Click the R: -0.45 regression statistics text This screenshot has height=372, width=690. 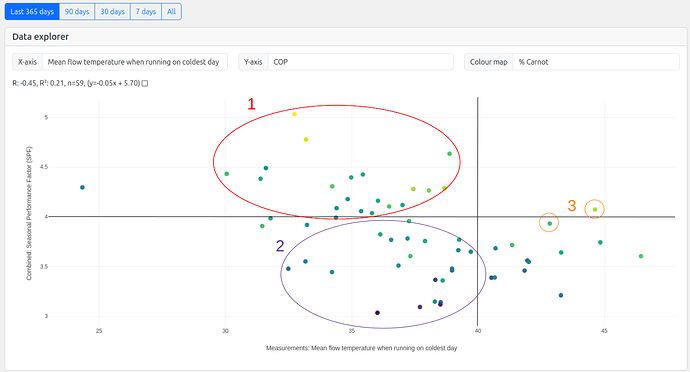click(76, 83)
